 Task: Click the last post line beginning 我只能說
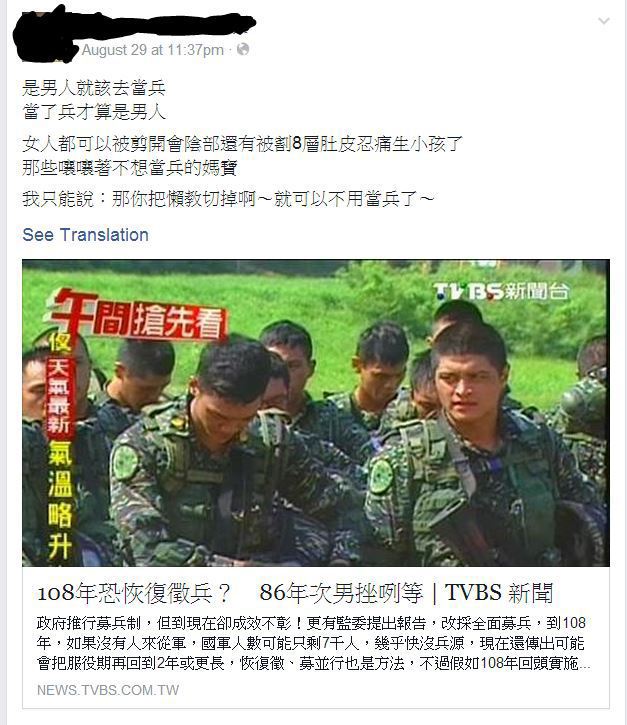pos(228,199)
